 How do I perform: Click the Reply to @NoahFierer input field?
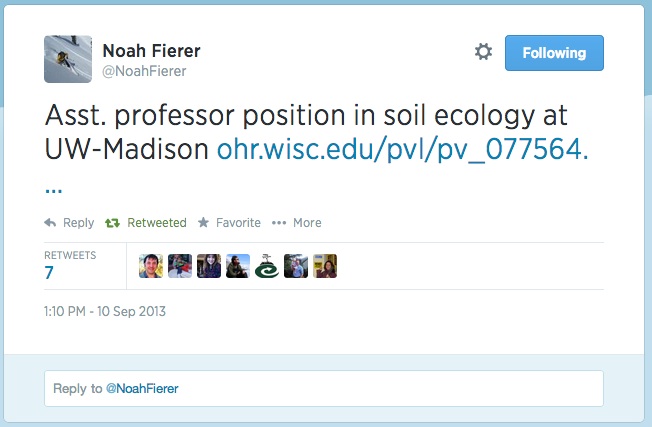324,388
